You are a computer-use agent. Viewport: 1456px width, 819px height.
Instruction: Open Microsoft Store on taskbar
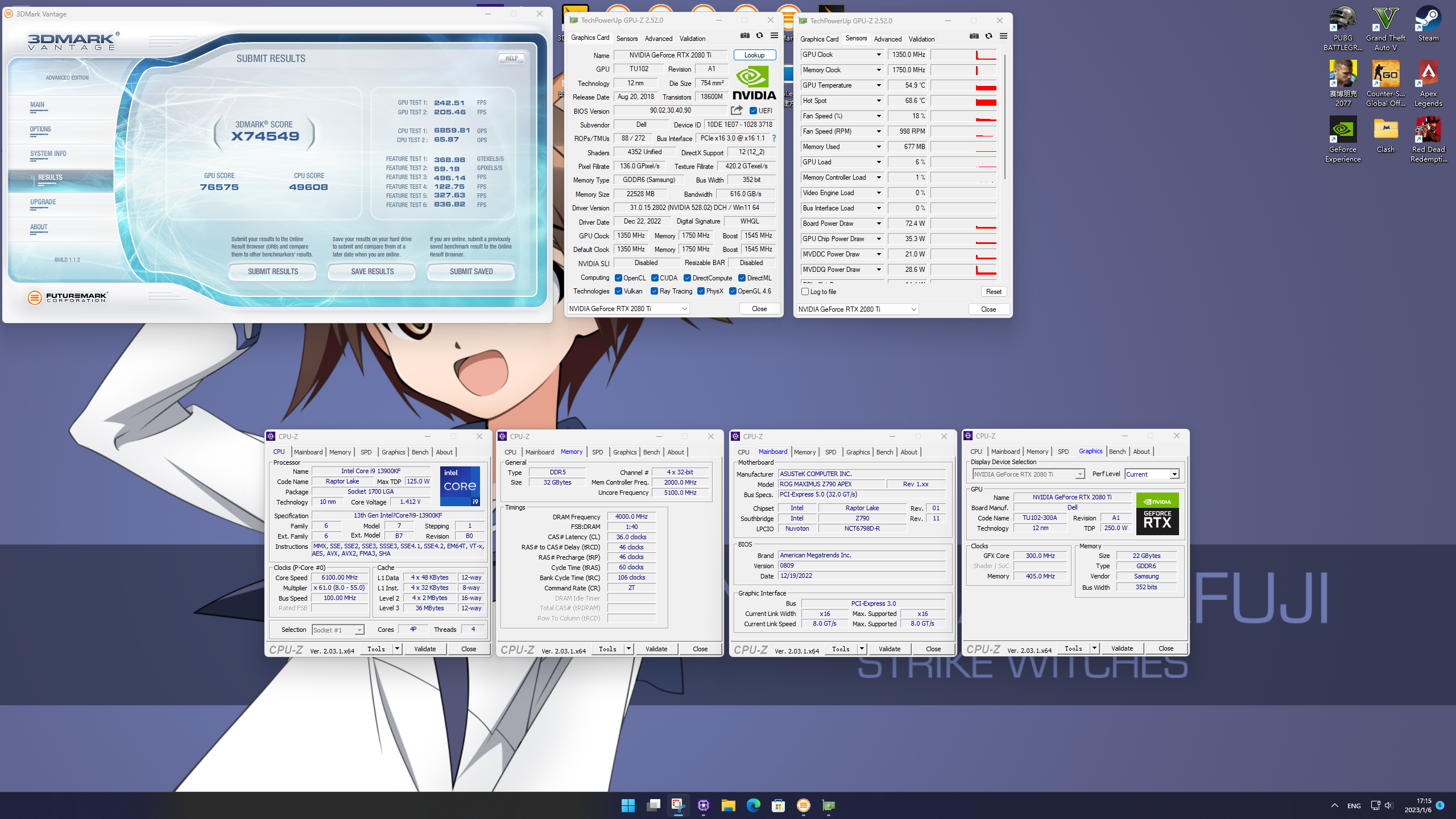[778, 805]
